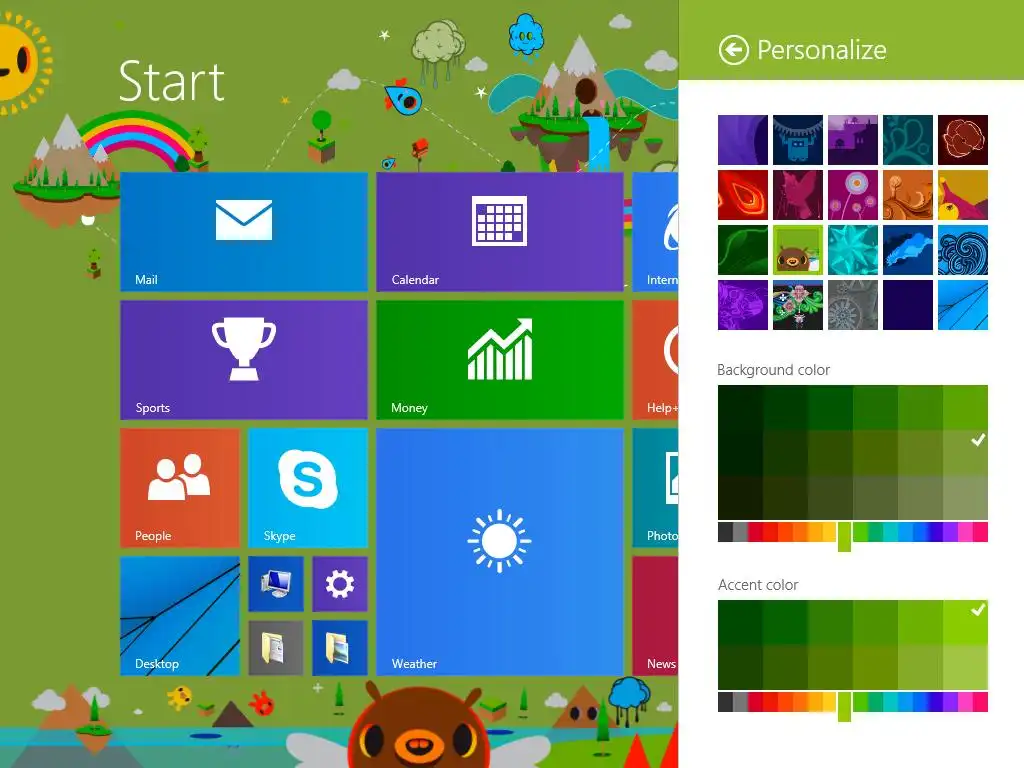The image size is (1024, 768).
Task: Select the green bee creature background thumbnail
Action: point(798,250)
